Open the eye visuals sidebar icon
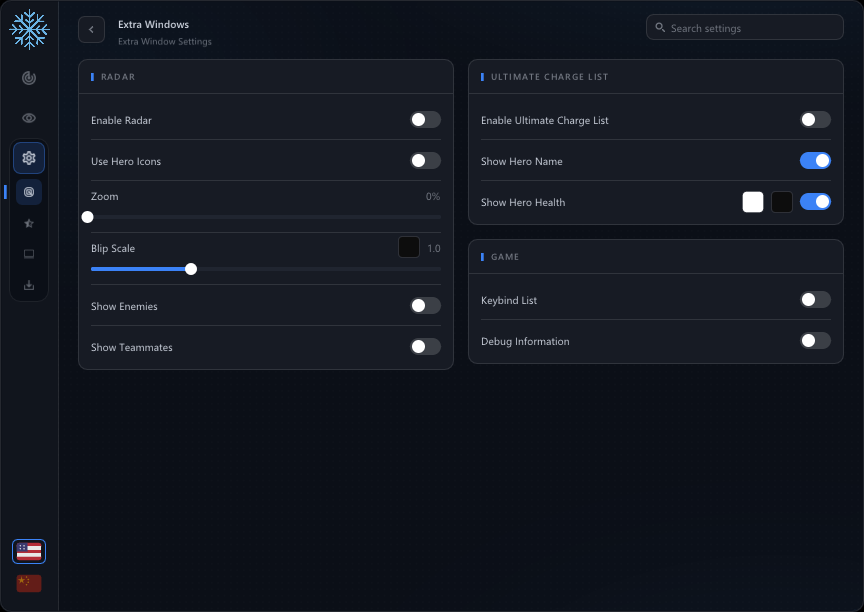The height and width of the screenshot is (612, 864). click(x=29, y=118)
